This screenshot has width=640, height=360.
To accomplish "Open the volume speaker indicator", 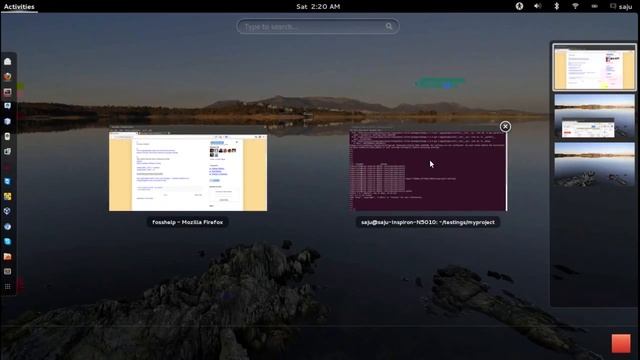I will pos(538,6).
